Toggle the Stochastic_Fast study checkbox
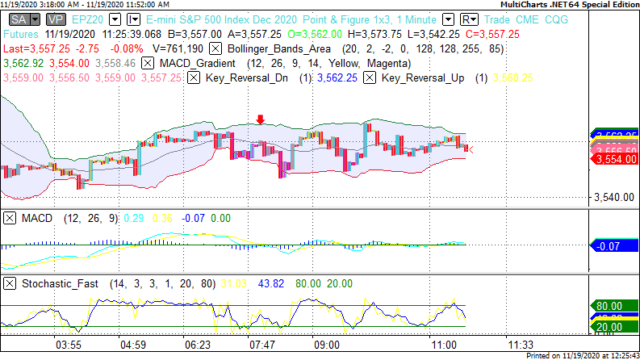Image resolution: width=640 pixels, height=360 pixels. coord(9,283)
